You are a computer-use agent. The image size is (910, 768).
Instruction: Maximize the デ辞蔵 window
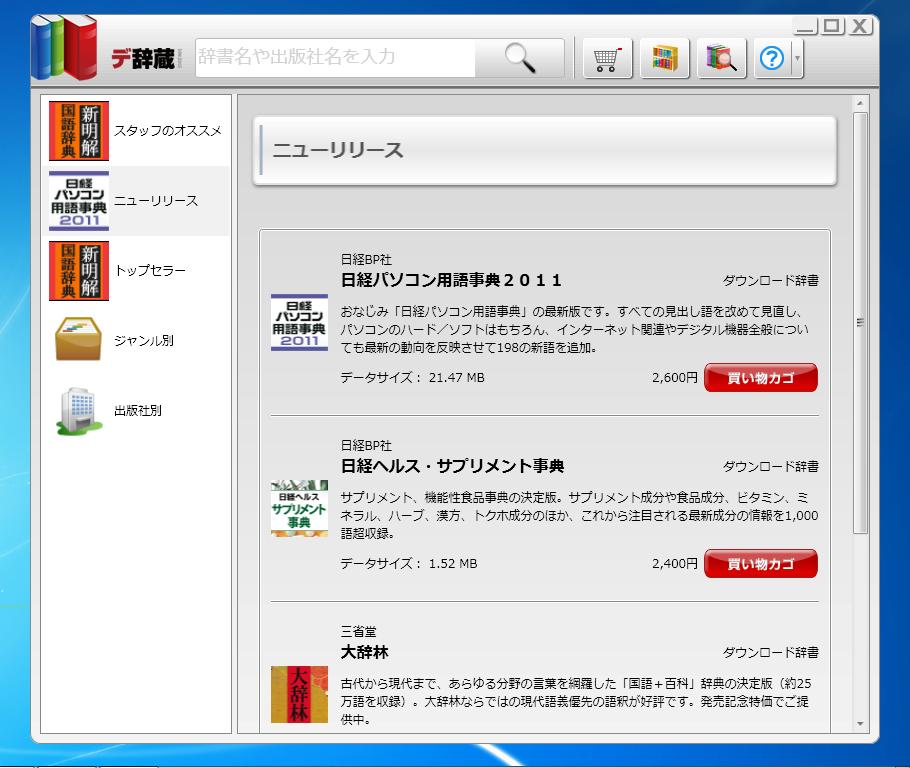click(833, 27)
